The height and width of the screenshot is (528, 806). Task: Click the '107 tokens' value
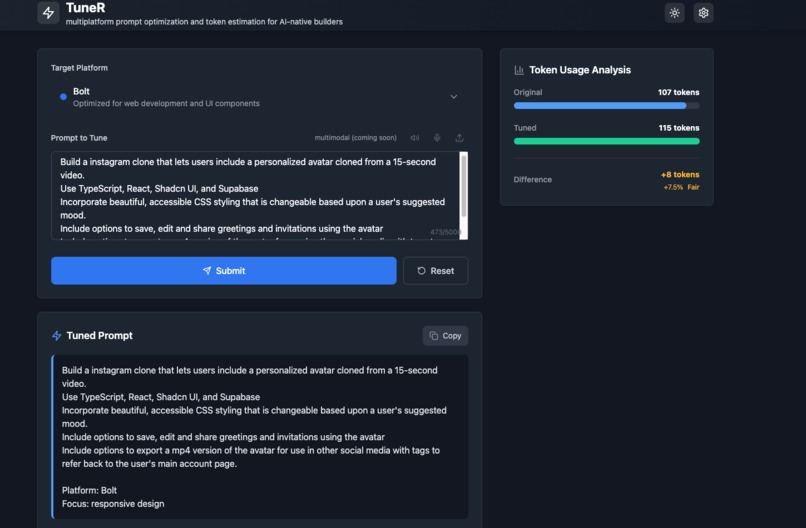point(679,93)
